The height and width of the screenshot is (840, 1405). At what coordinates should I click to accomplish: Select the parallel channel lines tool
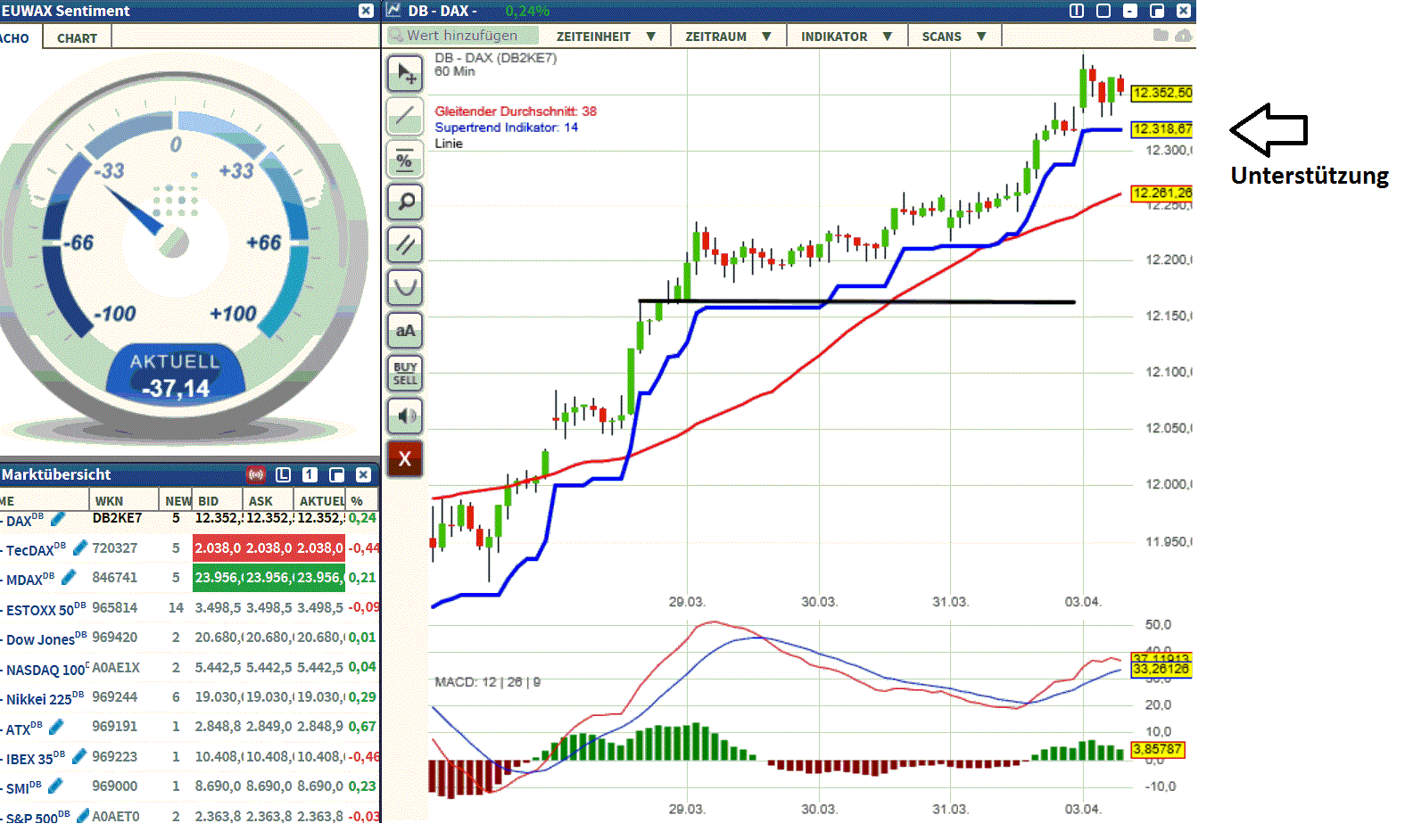coord(405,244)
